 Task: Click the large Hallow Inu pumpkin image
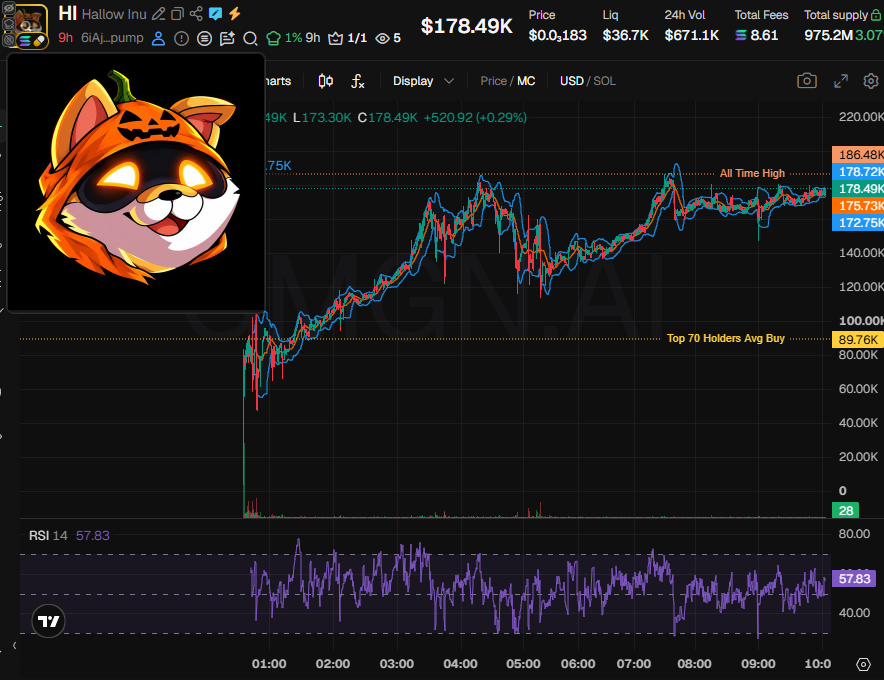[136, 182]
